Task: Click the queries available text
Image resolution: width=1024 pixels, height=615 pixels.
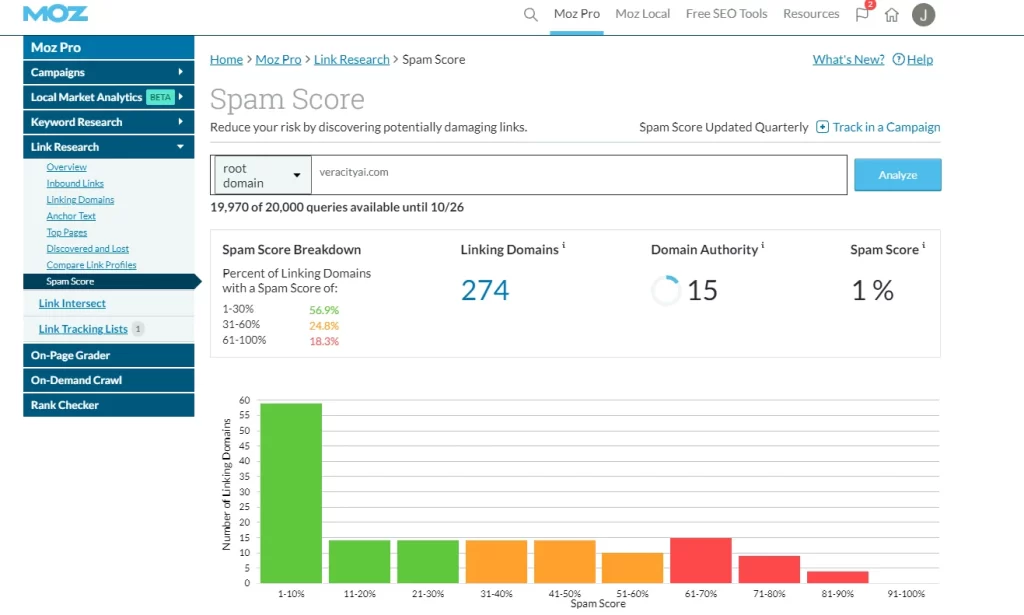Action: tap(337, 208)
